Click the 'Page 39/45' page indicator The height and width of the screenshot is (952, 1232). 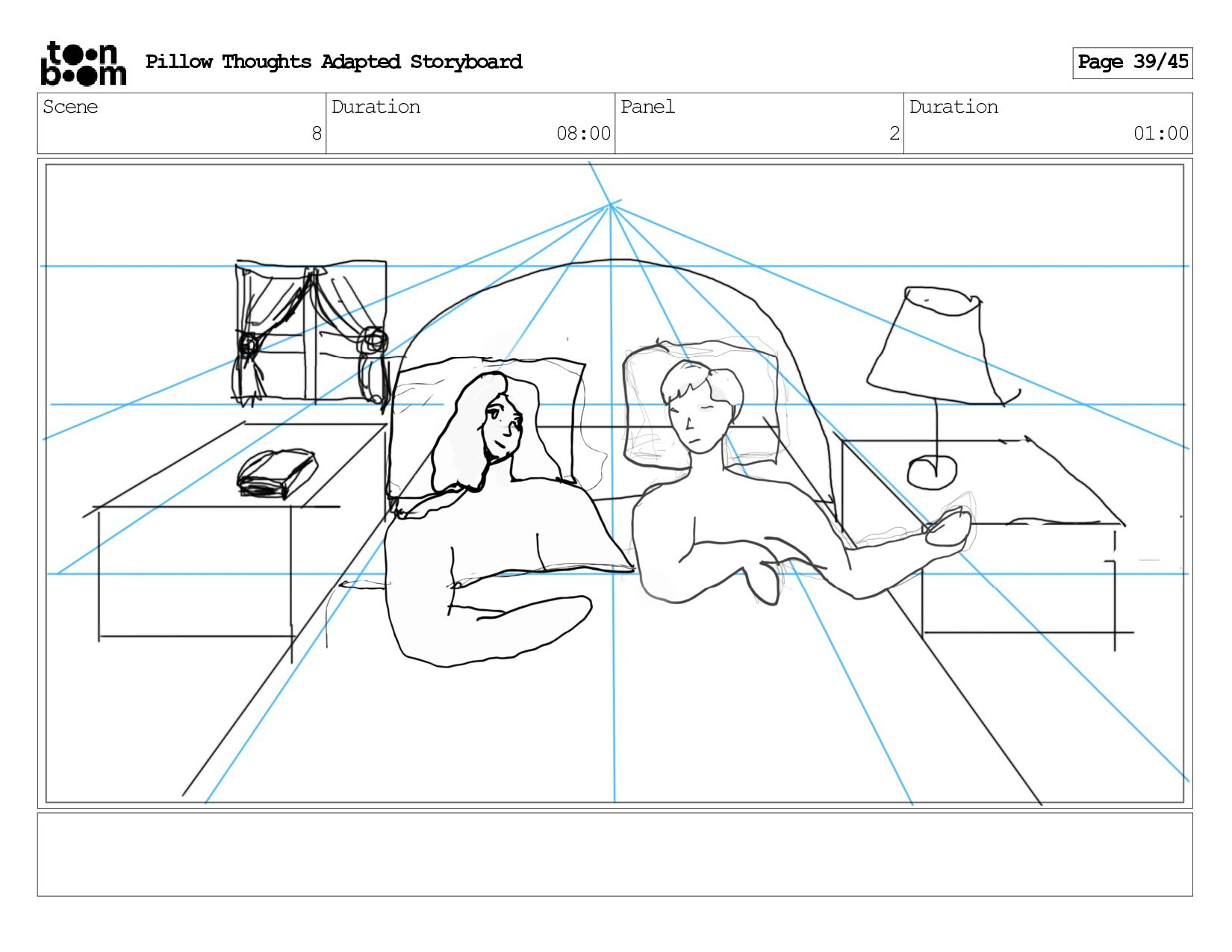[1133, 63]
